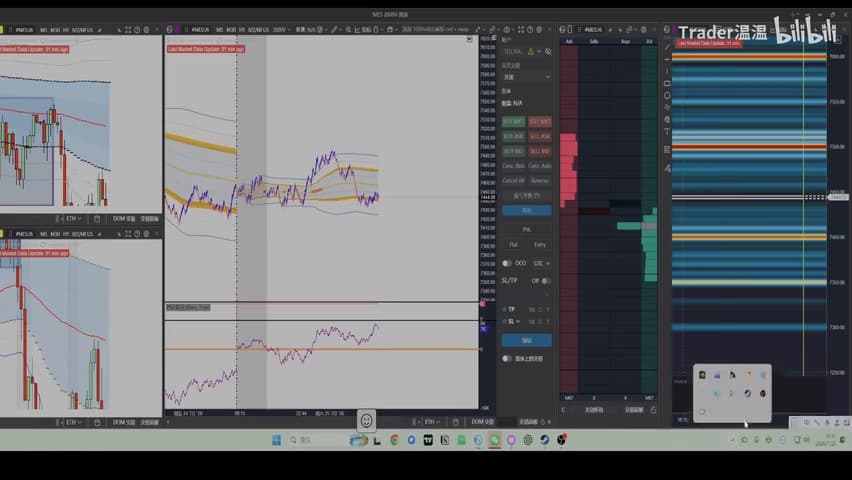
Task: Click the help icon in top-left chart toolbar
Action: (137, 29)
